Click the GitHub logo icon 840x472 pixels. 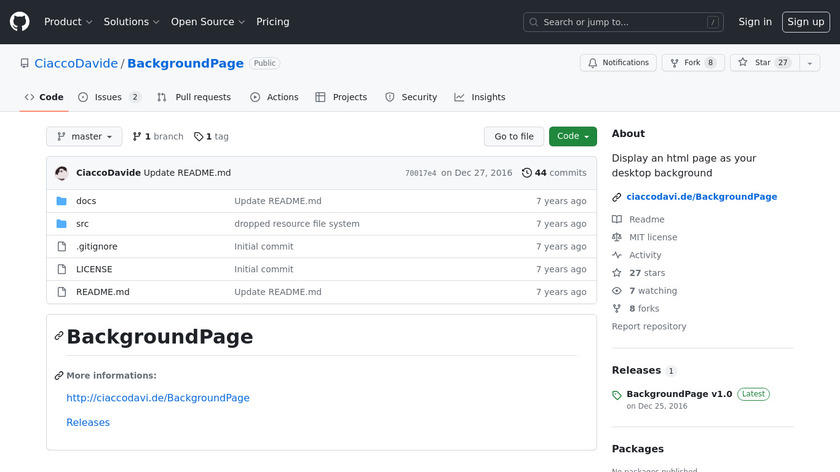[x=20, y=21]
